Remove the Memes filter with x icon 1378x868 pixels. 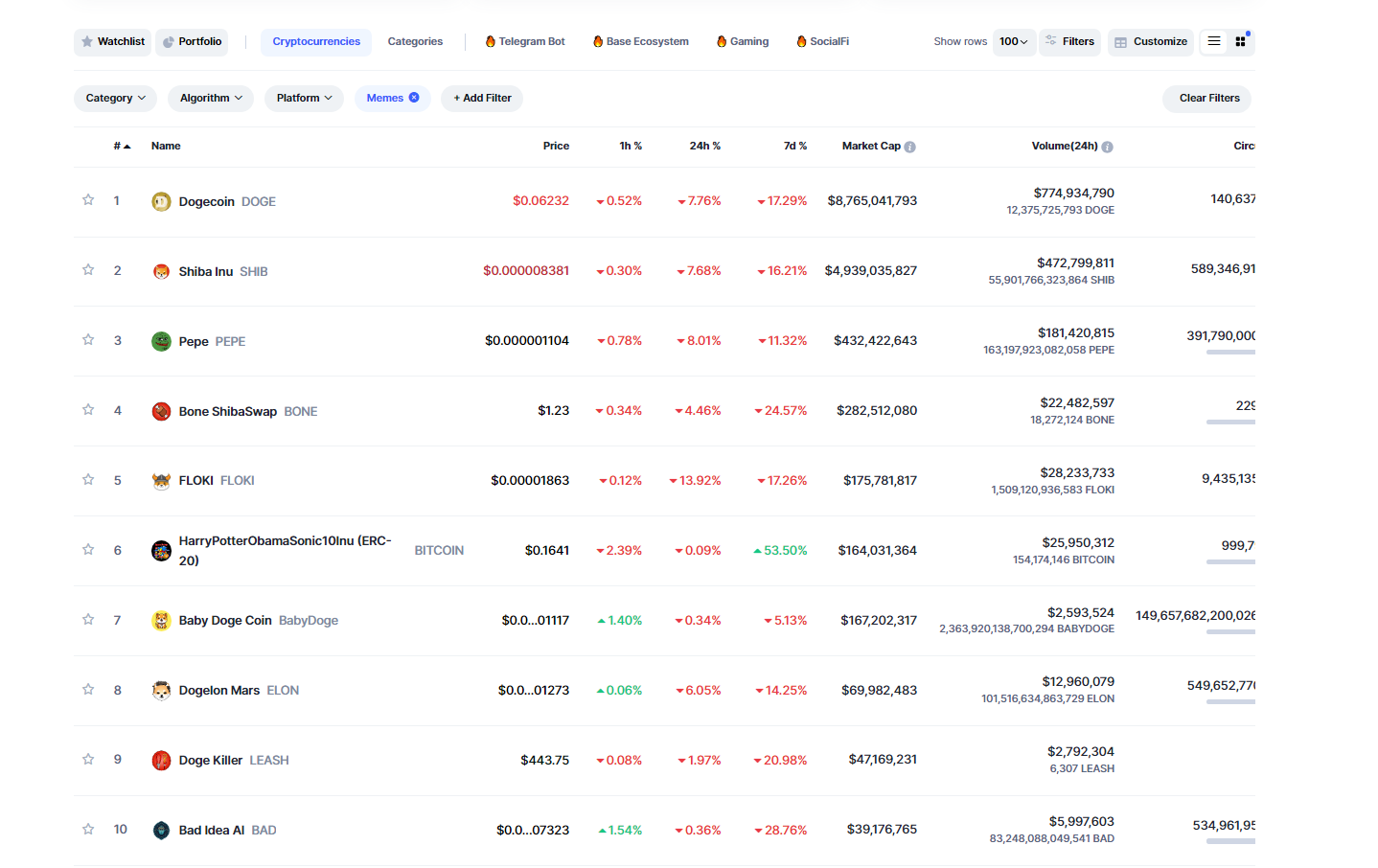(x=414, y=98)
